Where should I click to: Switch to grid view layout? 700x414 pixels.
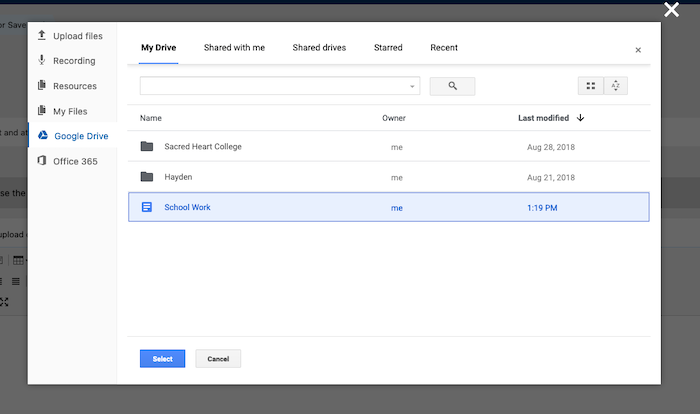[x=591, y=86]
